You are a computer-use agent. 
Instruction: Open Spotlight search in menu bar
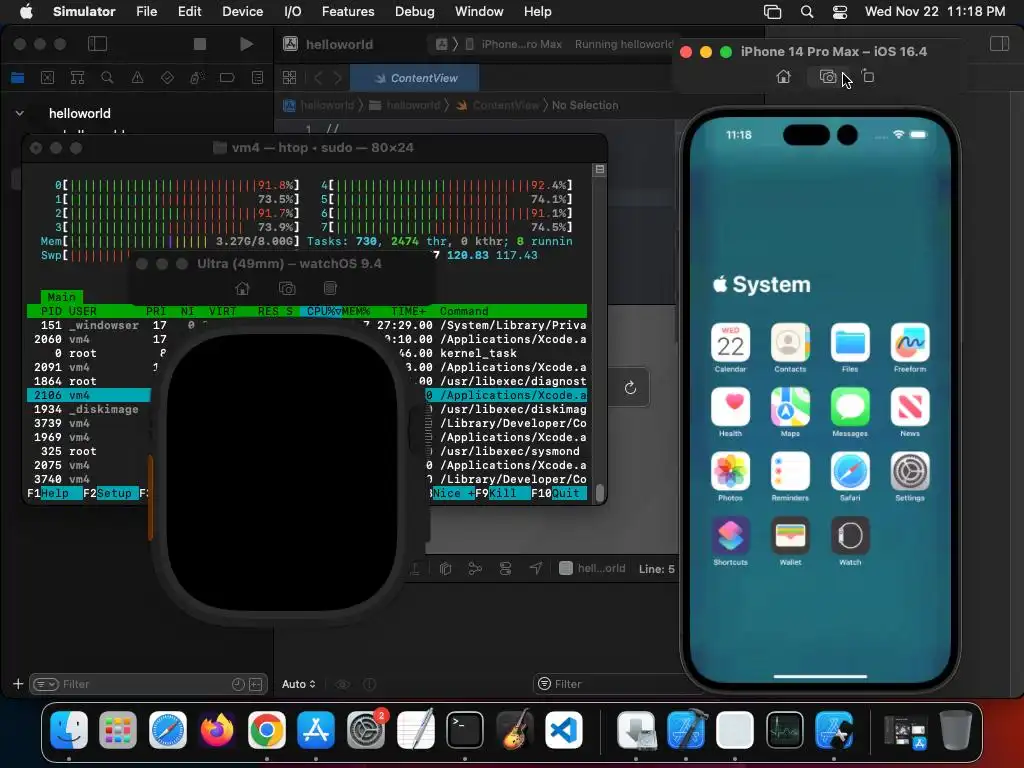click(x=807, y=11)
